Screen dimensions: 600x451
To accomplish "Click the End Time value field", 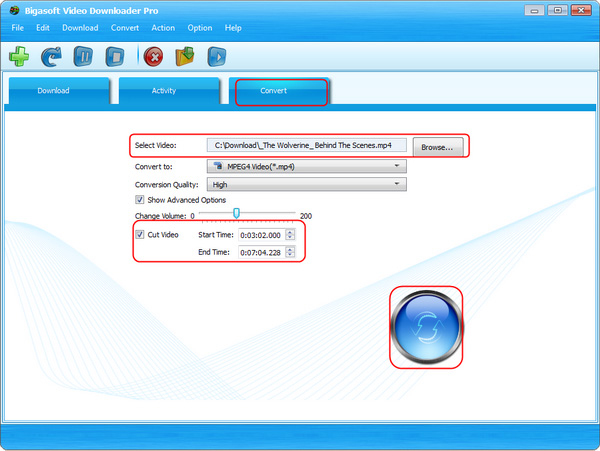I will [262, 252].
